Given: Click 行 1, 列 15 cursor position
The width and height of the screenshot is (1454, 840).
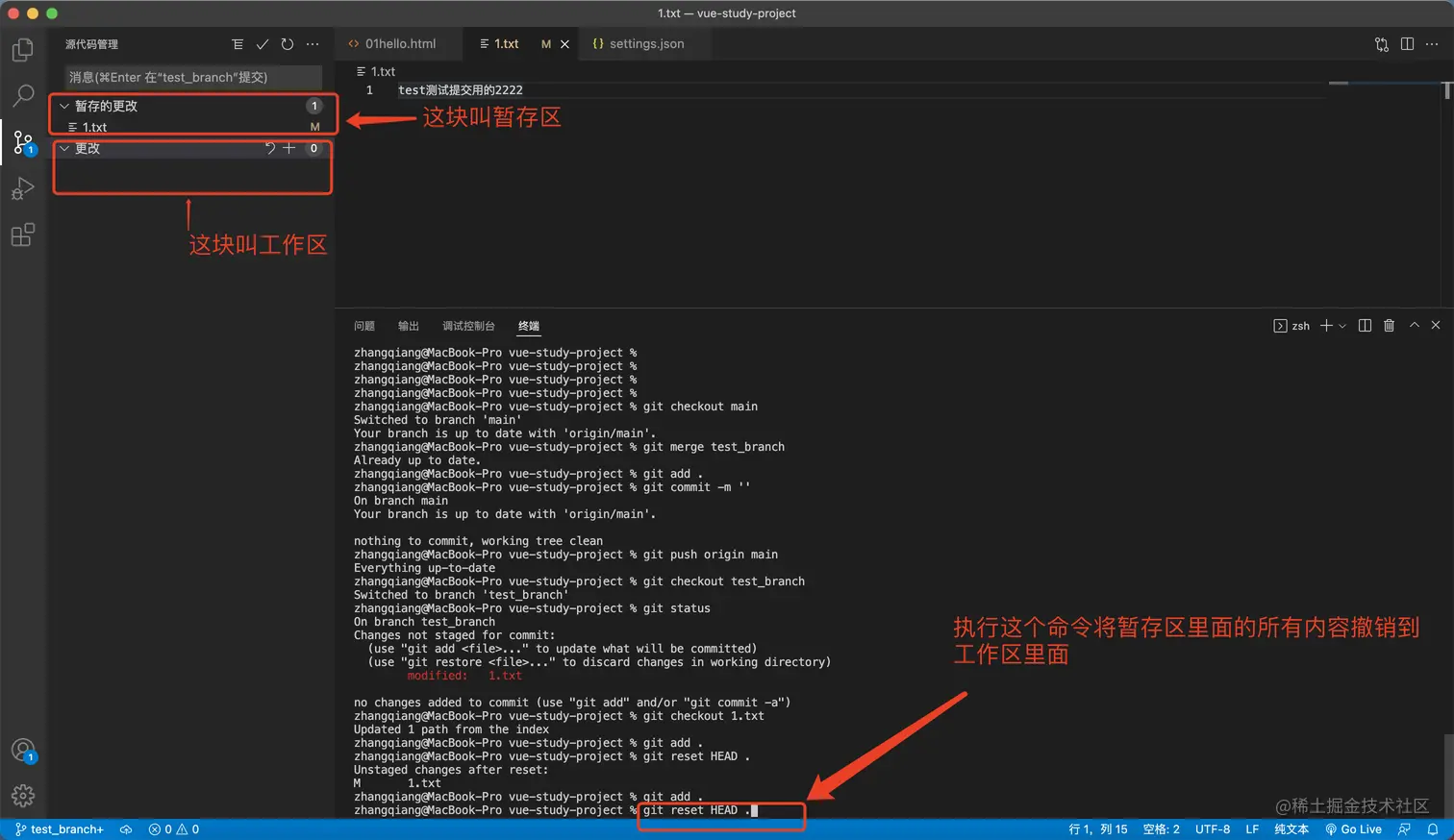Looking at the screenshot, I should point(1098,829).
